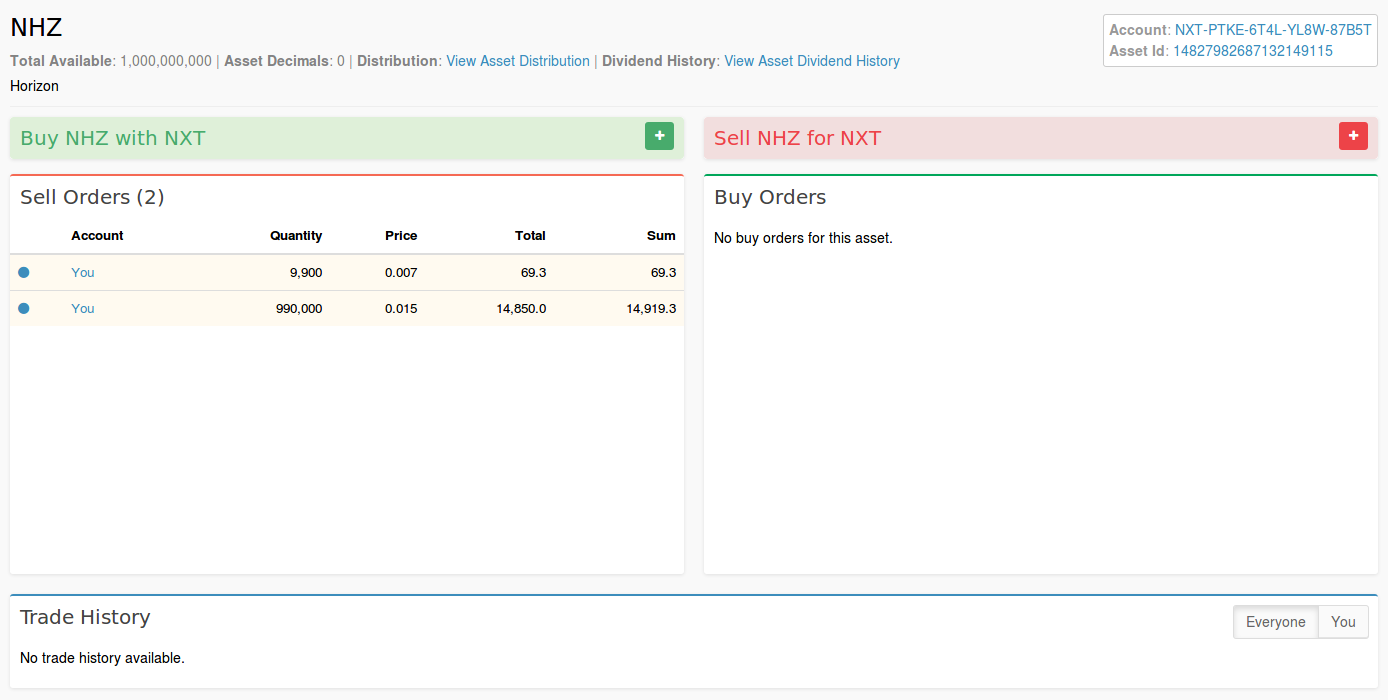The width and height of the screenshot is (1388, 700).
Task: Click the Asset Id number 14827982687132149115
Action: (x=1252, y=51)
